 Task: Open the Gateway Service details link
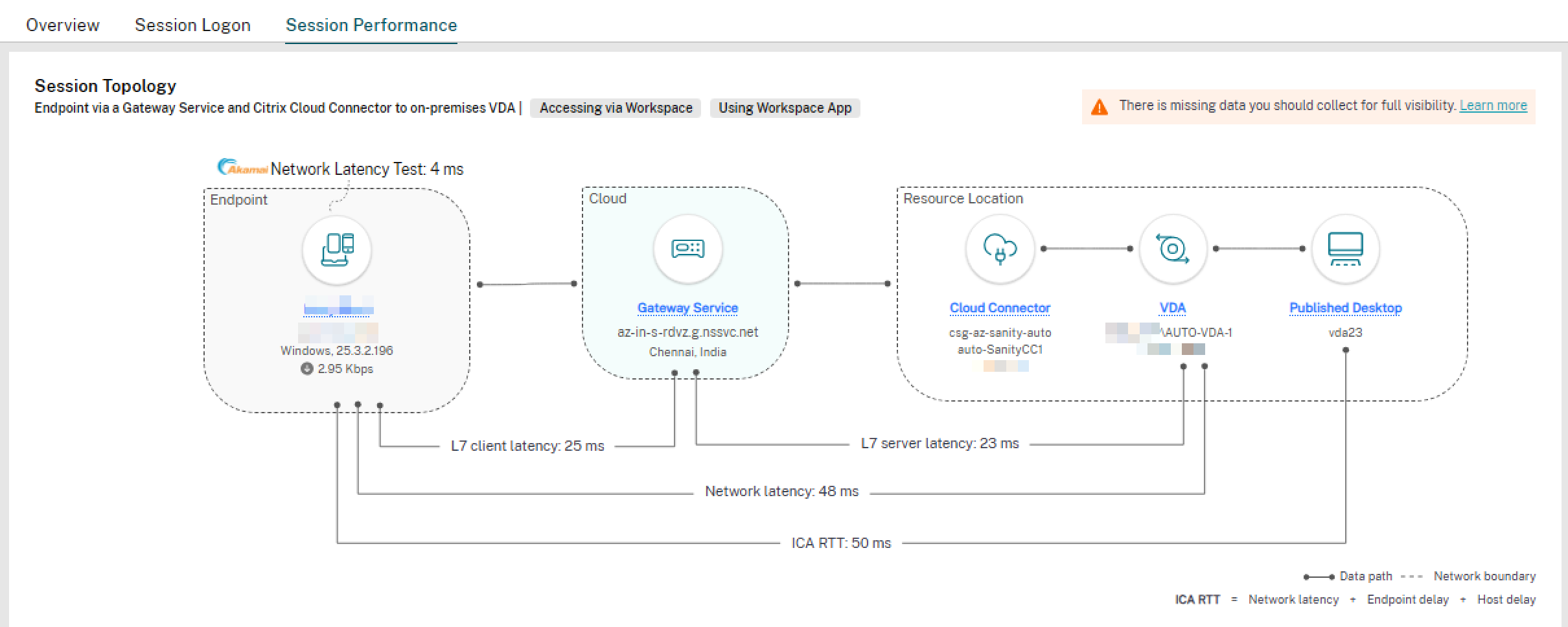pos(688,308)
